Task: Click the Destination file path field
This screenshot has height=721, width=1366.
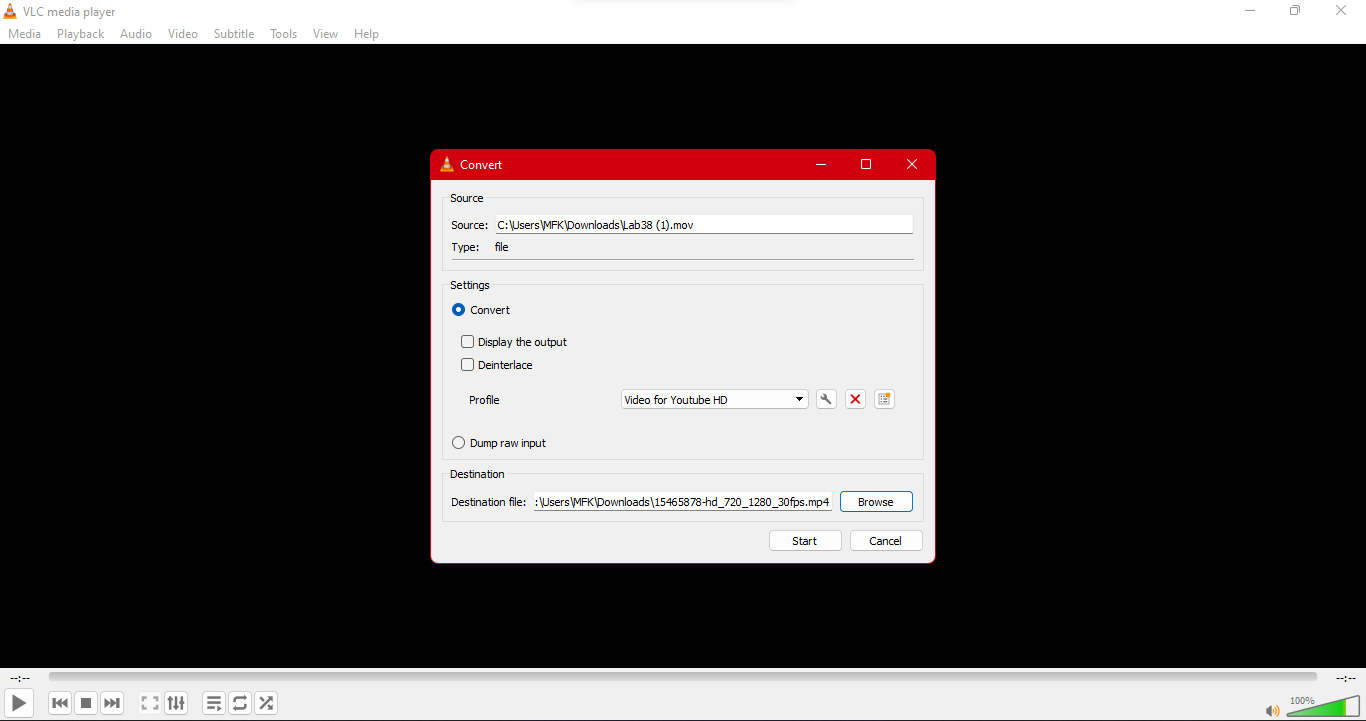Action: (683, 502)
